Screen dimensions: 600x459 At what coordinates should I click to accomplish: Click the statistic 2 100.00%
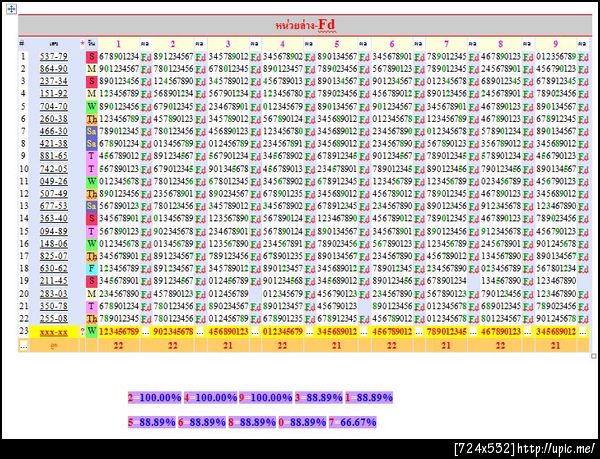coord(155,398)
